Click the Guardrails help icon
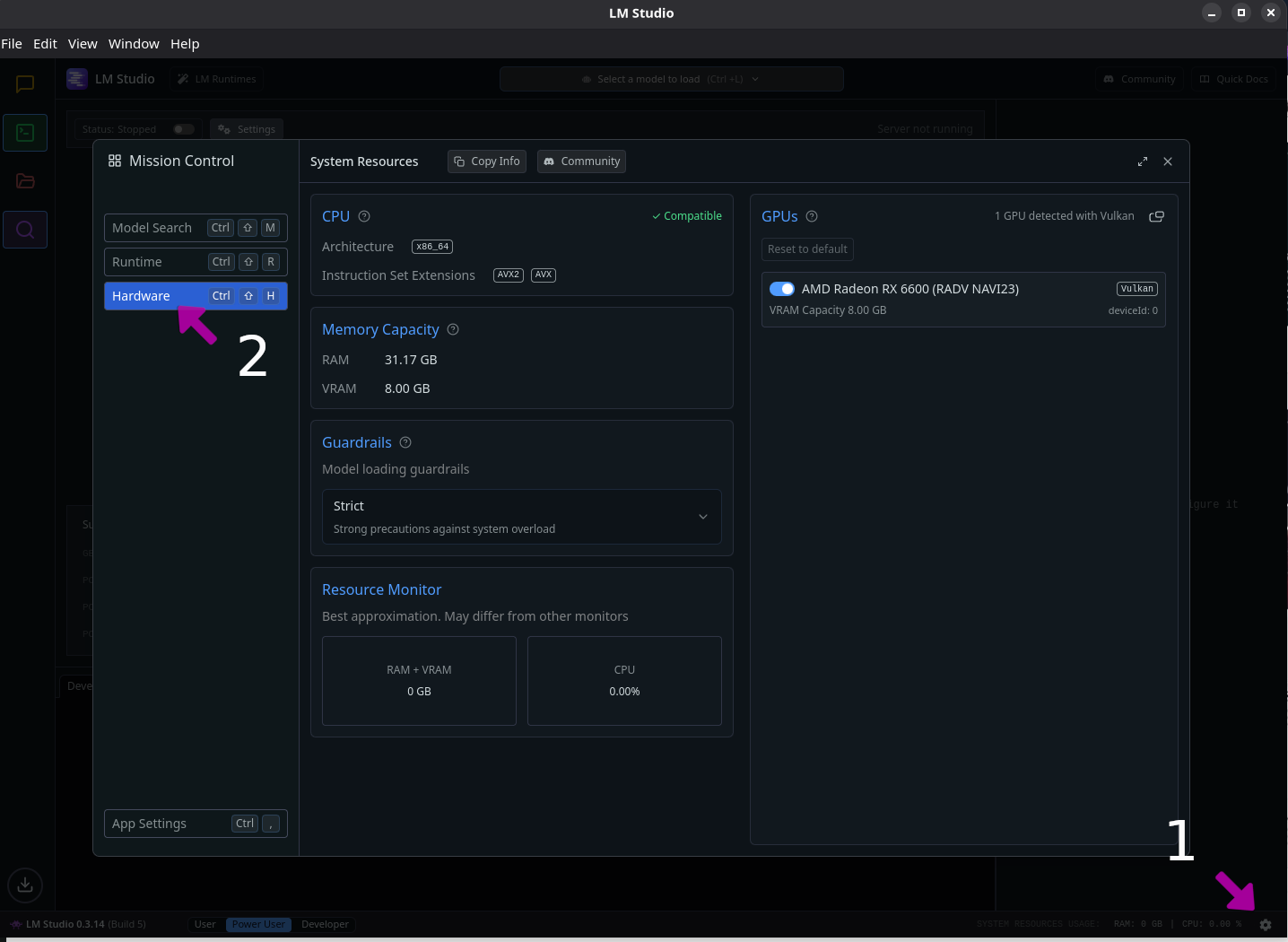The width and height of the screenshot is (1288, 942). (x=405, y=442)
